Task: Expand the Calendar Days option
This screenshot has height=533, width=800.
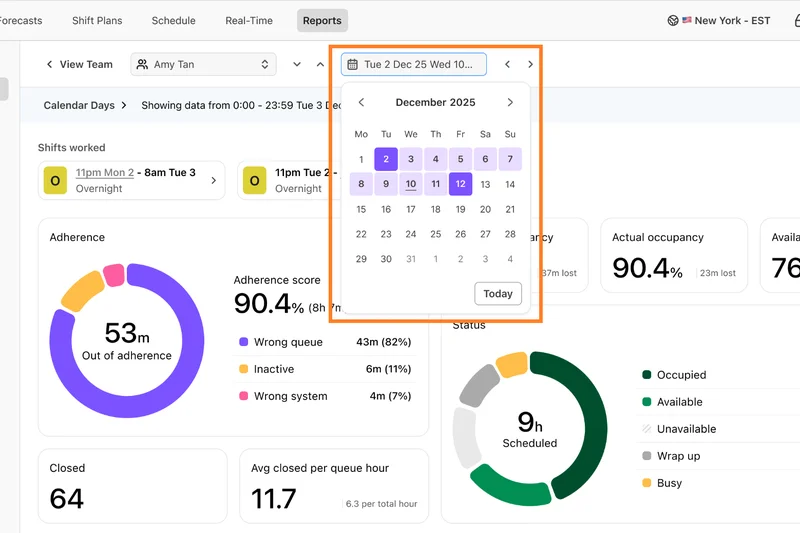Action: click(85, 105)
